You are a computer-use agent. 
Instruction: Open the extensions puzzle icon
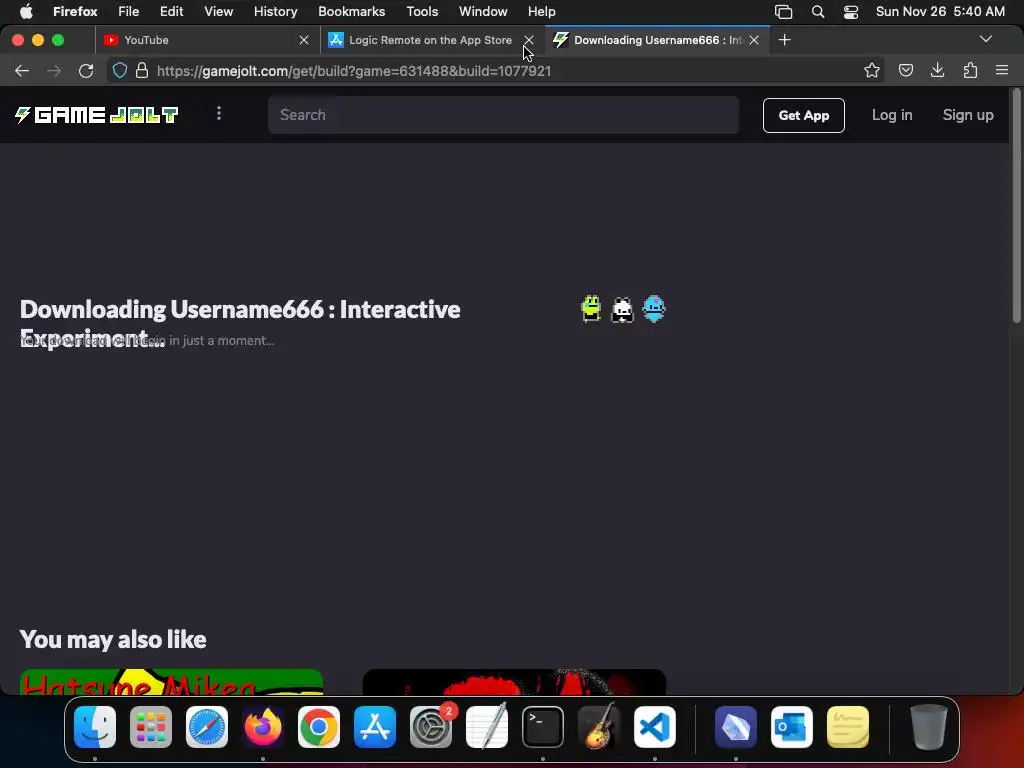tap(970, 71)
